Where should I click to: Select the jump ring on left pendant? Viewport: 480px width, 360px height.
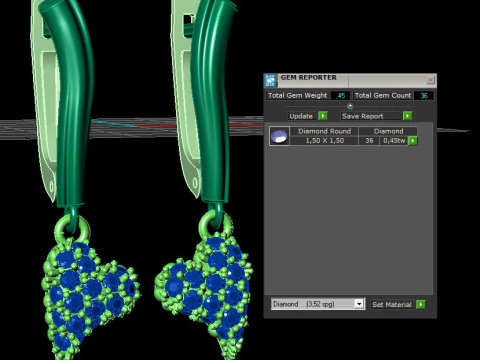(72, 228)
